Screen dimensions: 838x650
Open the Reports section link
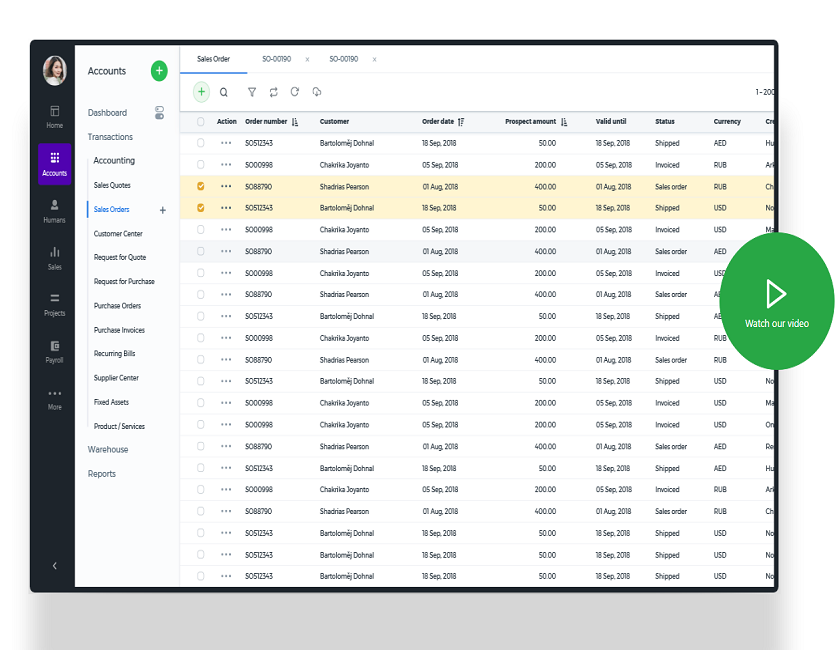tap(102, 474)
